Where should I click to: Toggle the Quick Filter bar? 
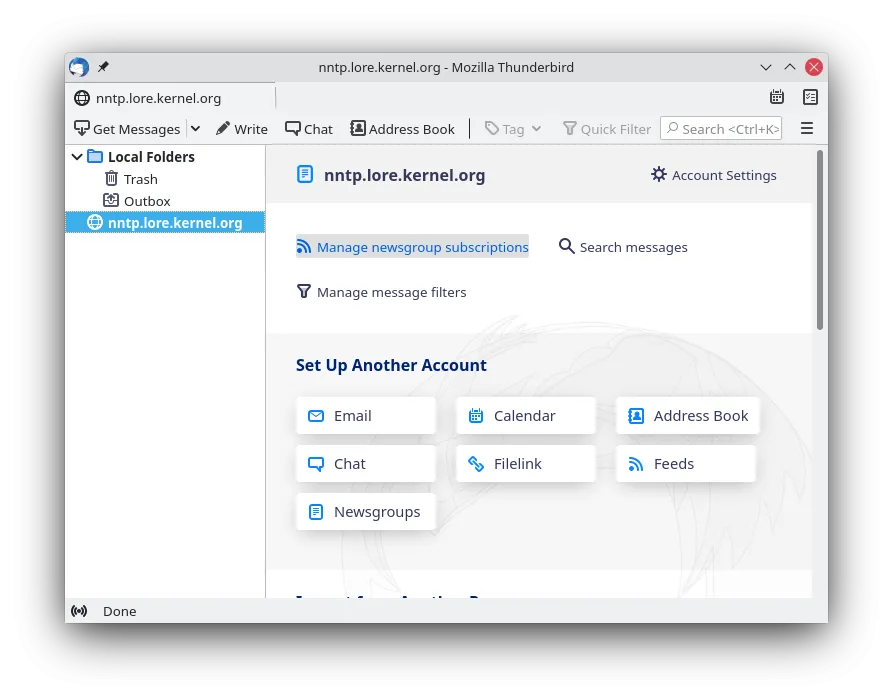(606, 128)
